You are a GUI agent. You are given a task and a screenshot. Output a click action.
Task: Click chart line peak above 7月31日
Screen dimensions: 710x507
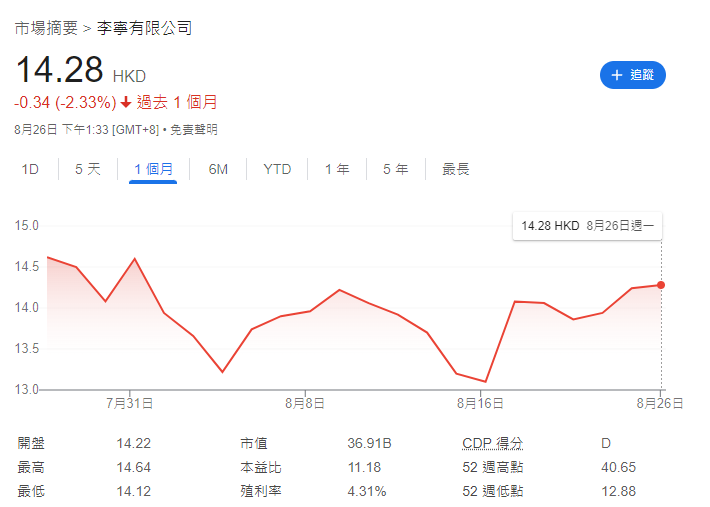134,259
